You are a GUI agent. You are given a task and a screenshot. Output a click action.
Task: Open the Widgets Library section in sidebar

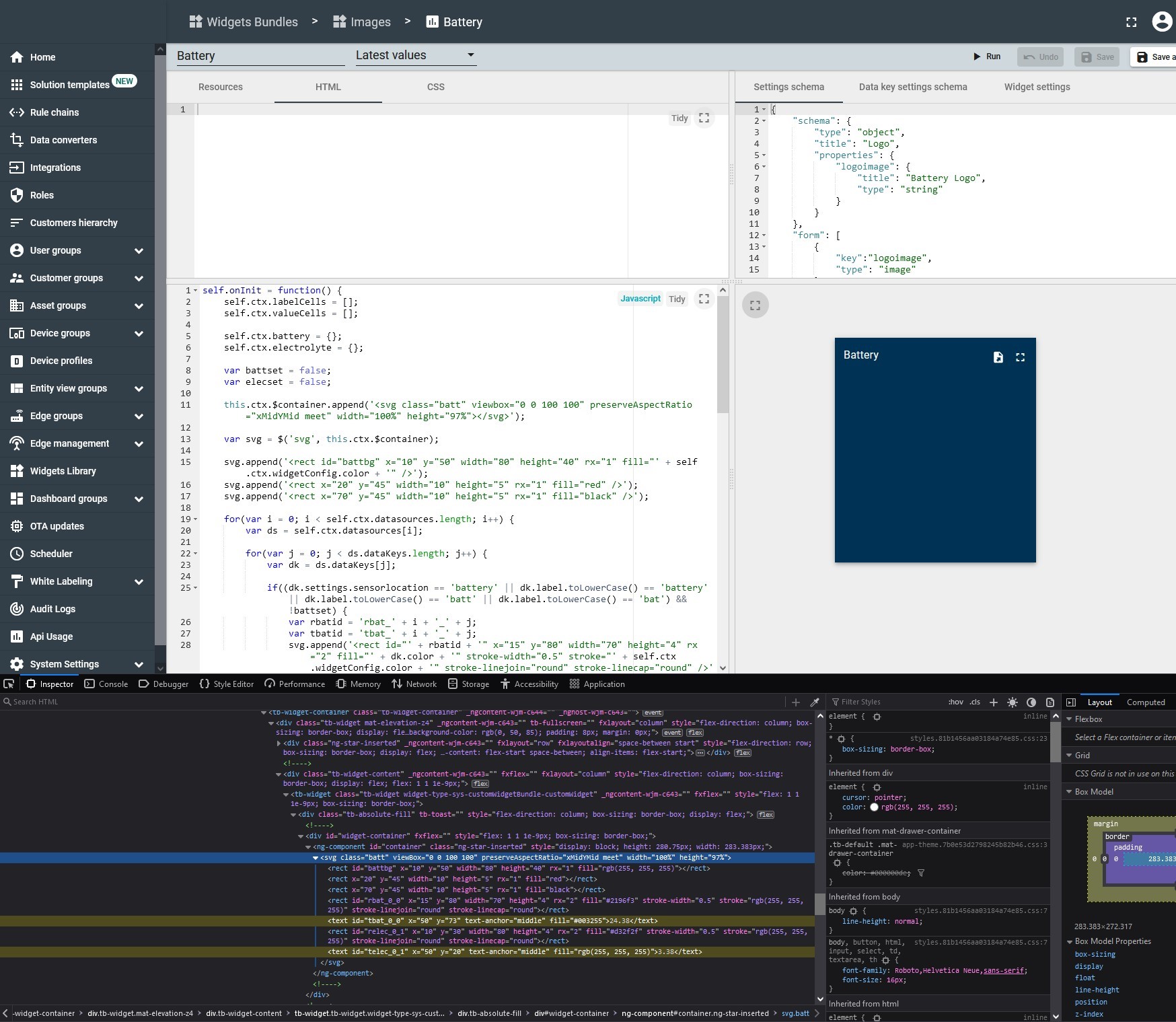pyautogui.click(x=63, y=471)
